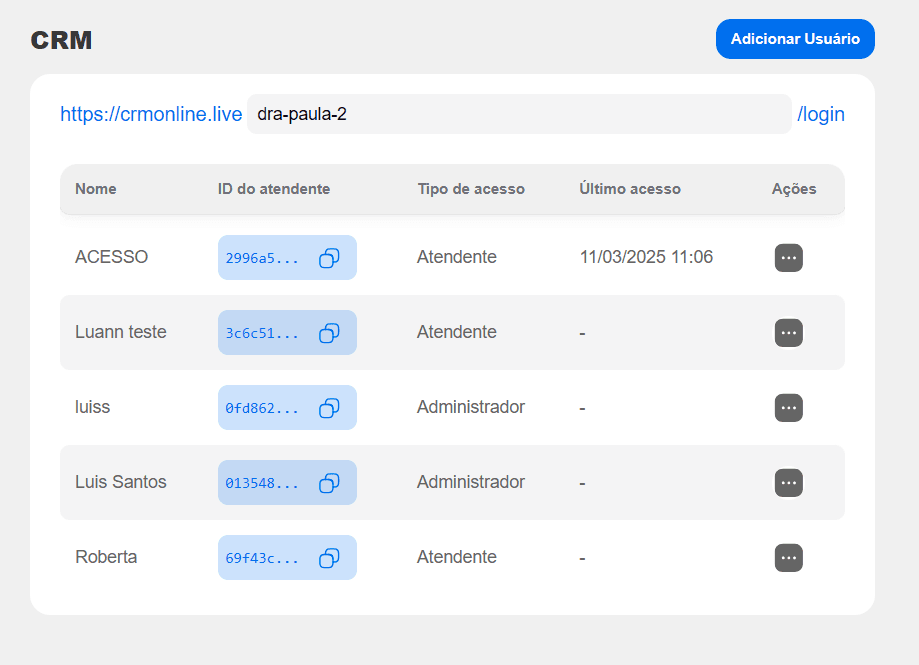The height and width of the screenshot is (665, 919).
Task: Open Roberta's three-dot actions menu
Action: [x=788, y=558]
